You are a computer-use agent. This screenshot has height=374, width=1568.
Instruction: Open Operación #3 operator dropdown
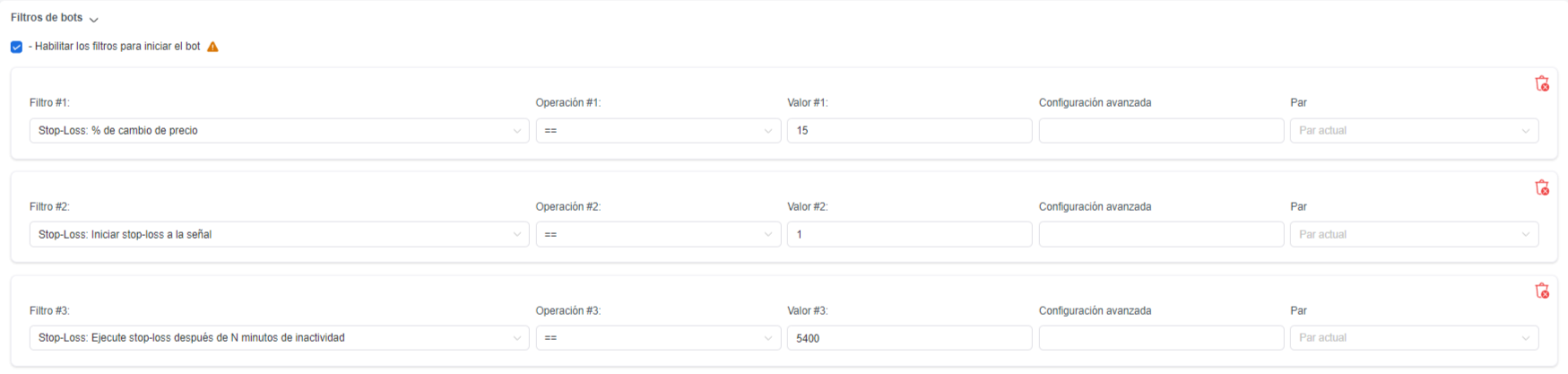click(x=658, y=338)
